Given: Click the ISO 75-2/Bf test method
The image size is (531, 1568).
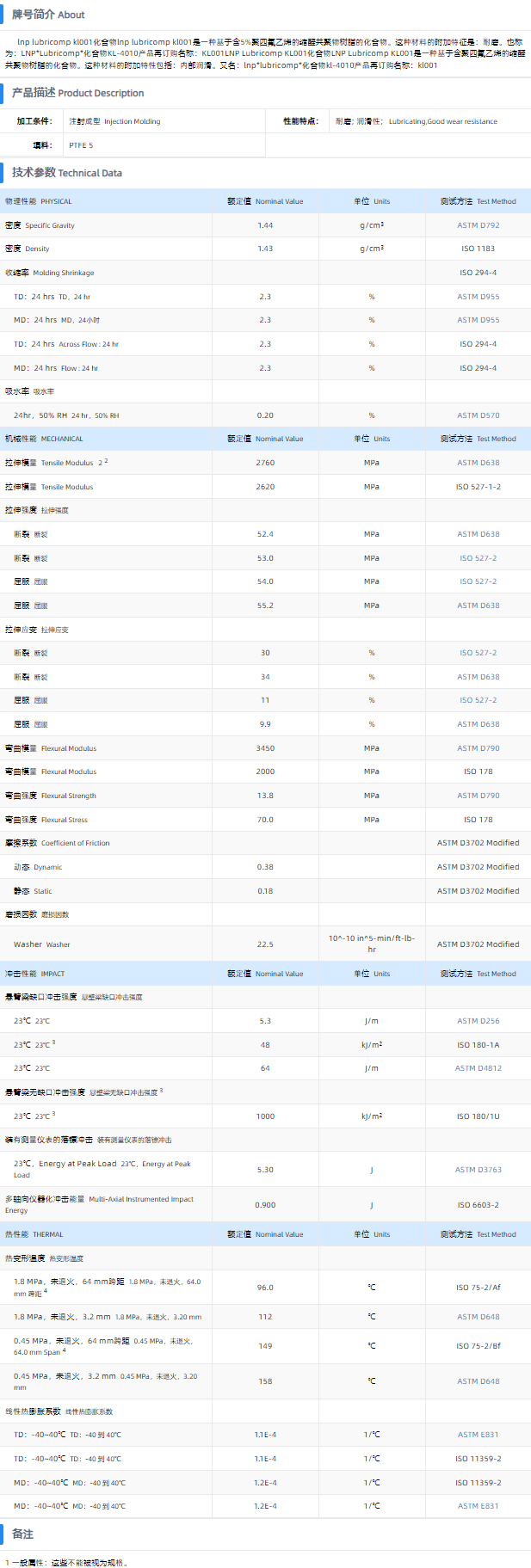Looking at the screenshot, I should coord(478,1346).
